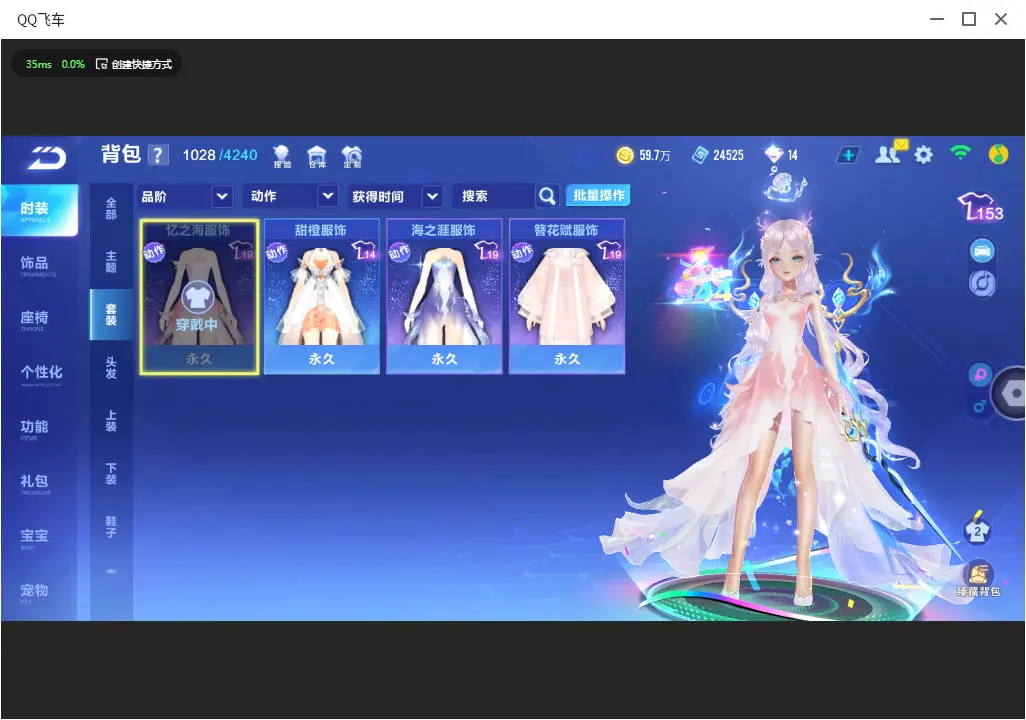Viewport: 1026px width, 720px height.
Task: Click the 24525 coupon amount
Action: pos(728,155)
